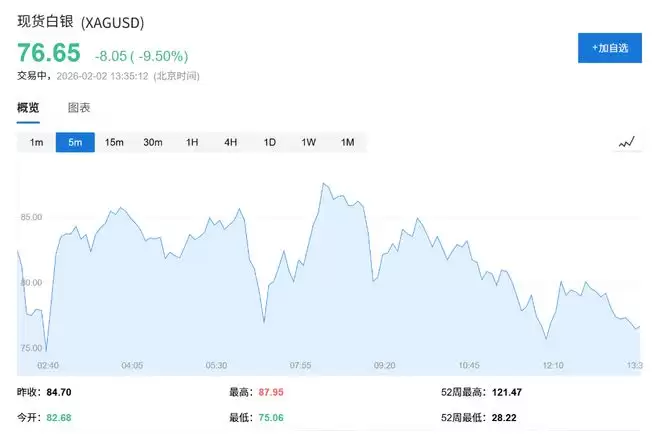Viewport: 660px width, 434px height.
Task: Choose the 1H chart interval
Action: tap(192, 142)
